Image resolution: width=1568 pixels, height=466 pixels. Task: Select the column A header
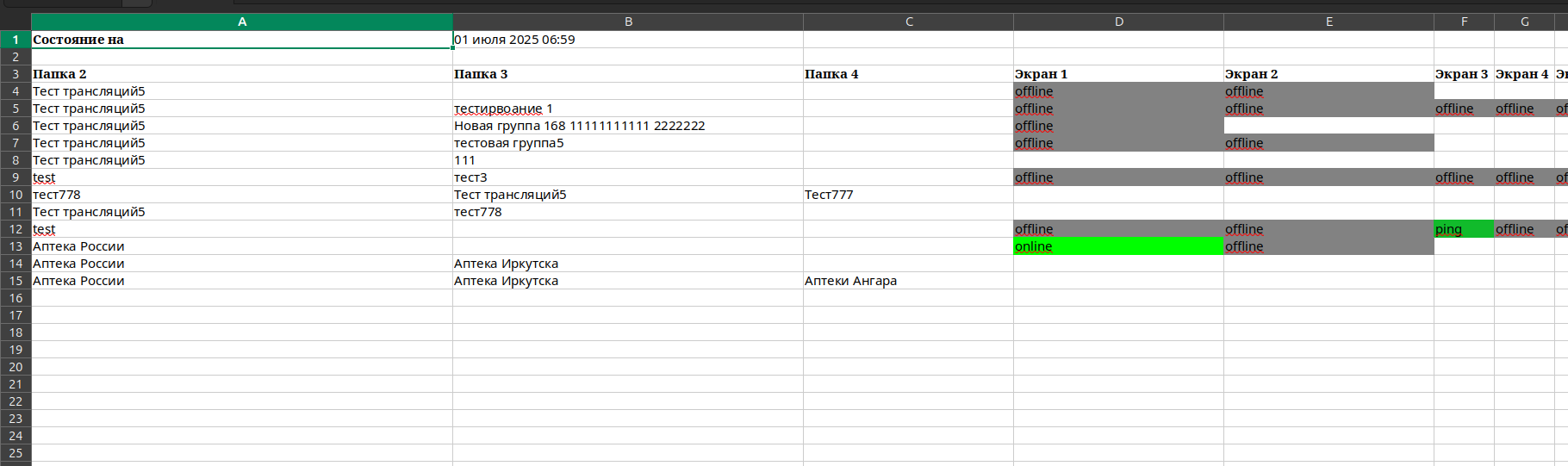[242, 22]
